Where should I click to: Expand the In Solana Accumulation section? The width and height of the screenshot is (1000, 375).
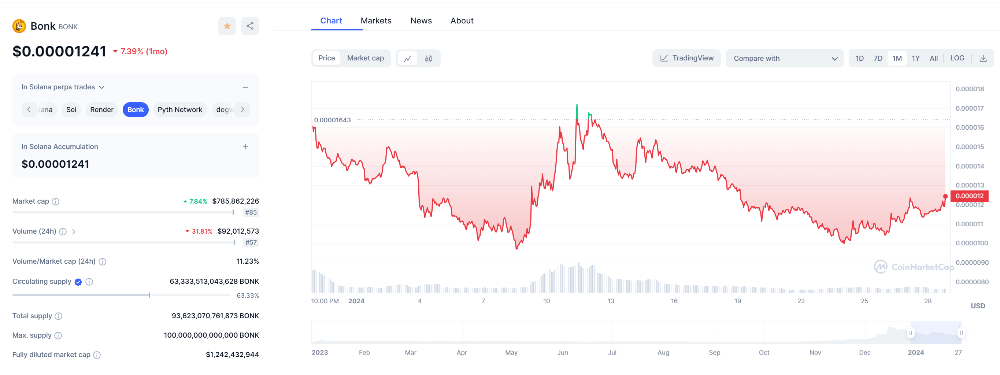click(246, 147)
